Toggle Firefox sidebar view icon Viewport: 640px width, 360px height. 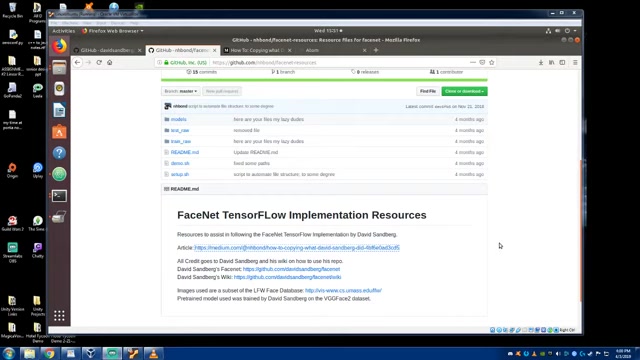(562, 62)
